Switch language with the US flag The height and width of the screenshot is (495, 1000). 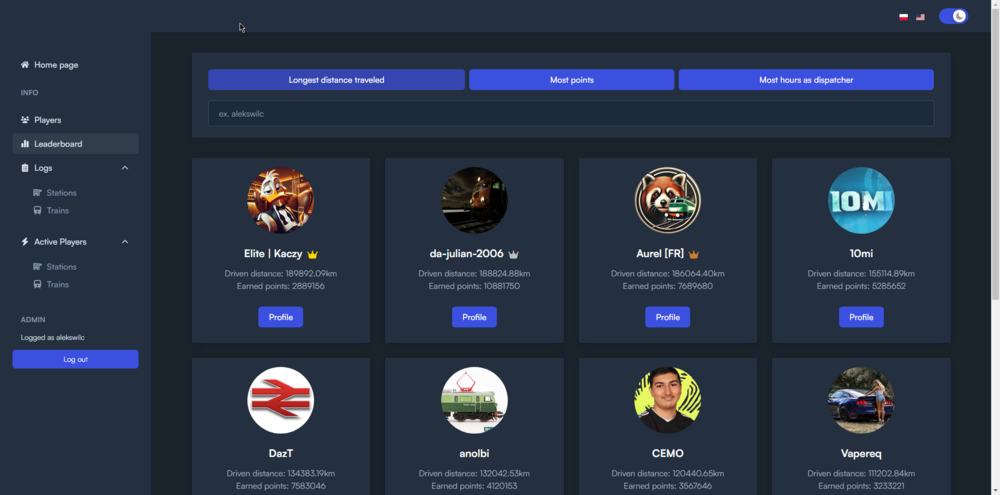pos(920,17)
